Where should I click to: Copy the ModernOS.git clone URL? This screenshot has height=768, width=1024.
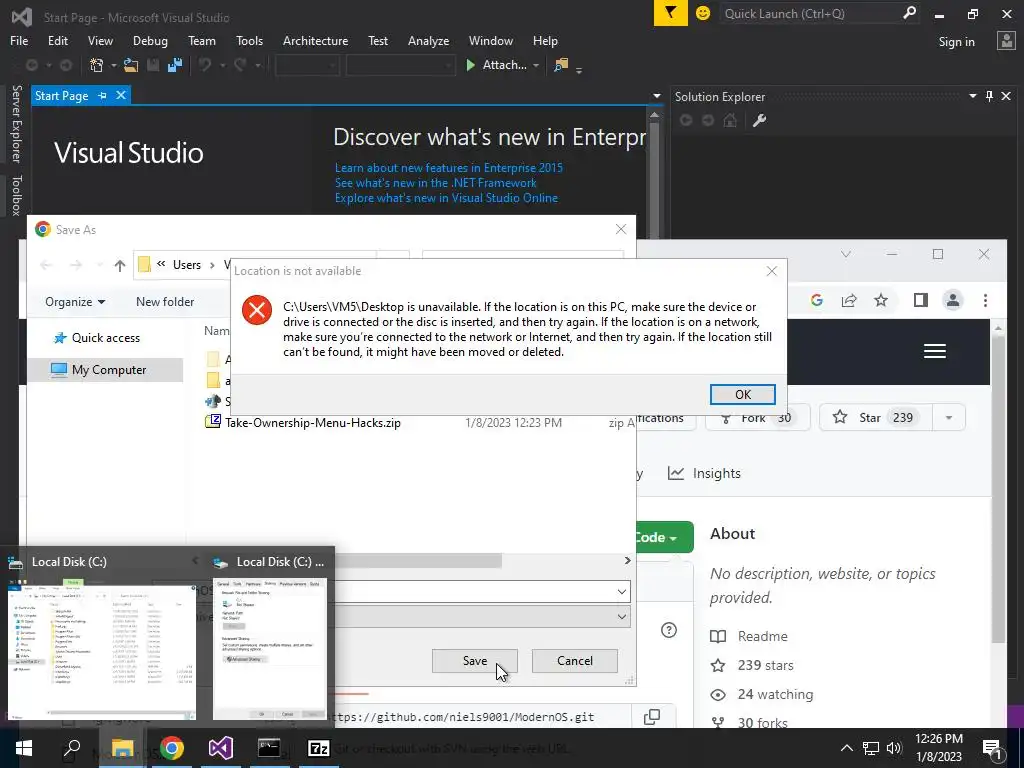652,716
